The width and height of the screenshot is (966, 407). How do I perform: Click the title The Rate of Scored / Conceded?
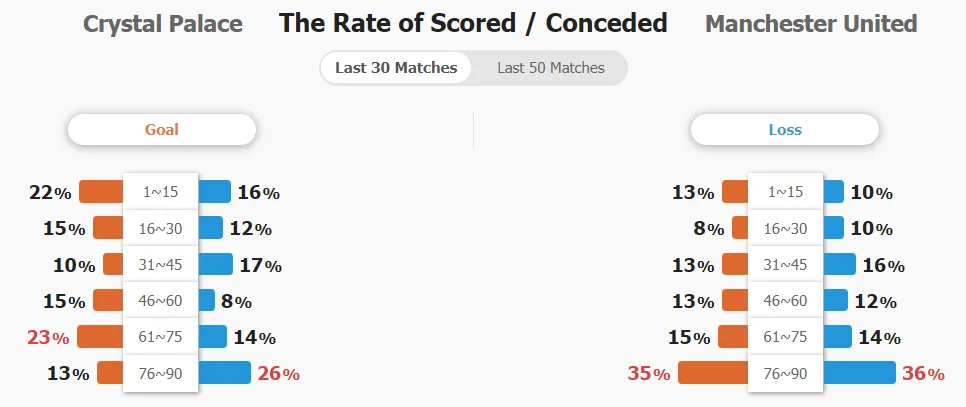coord(473,23)
